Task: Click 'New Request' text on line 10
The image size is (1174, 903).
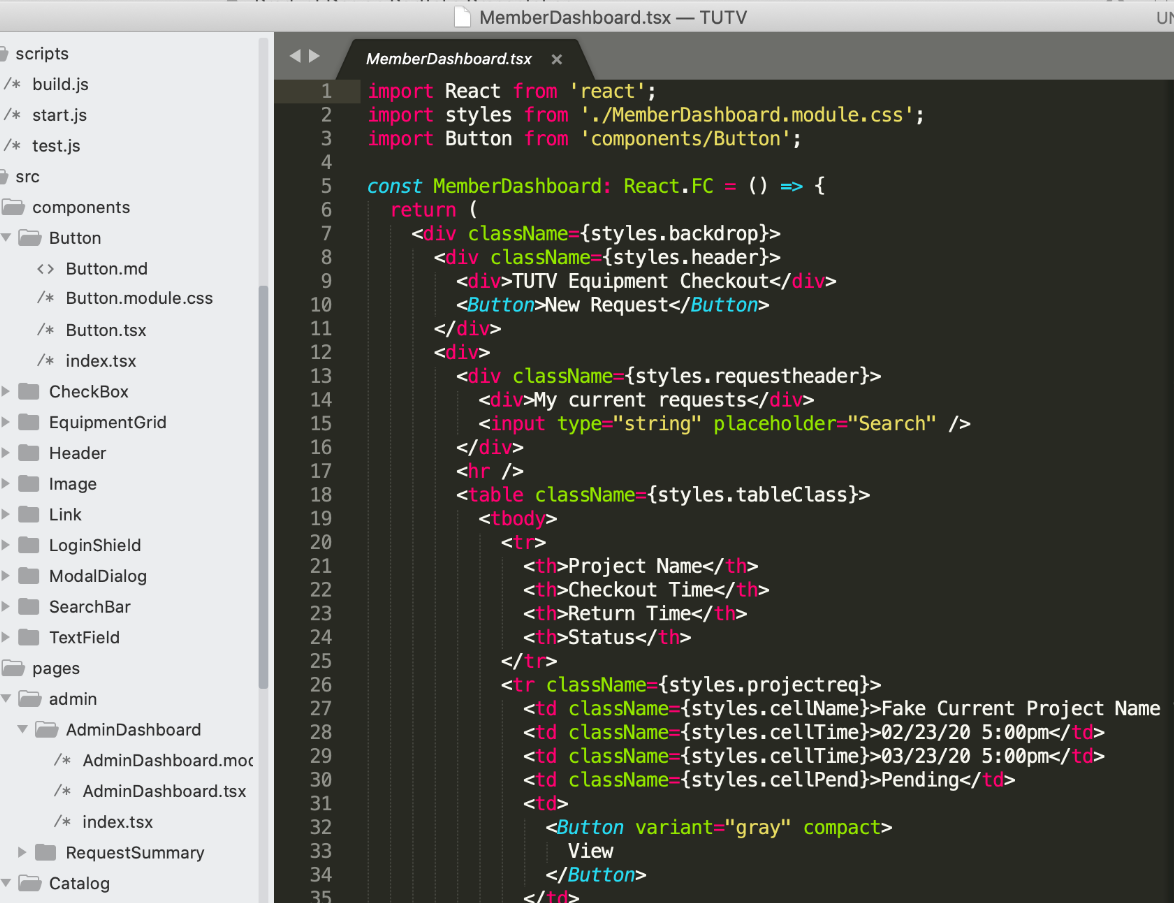Action: [x=606, y=305]
